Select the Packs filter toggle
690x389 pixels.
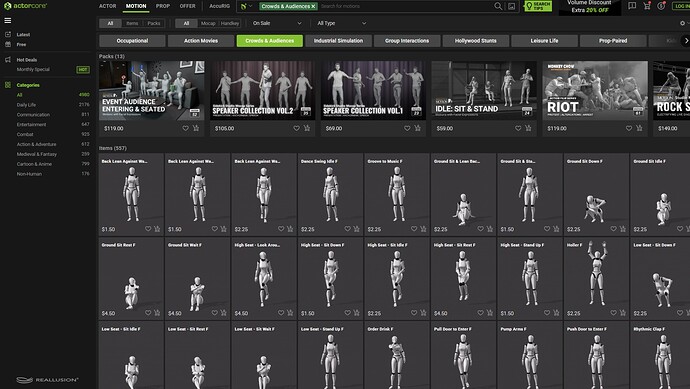pos(154,23)
